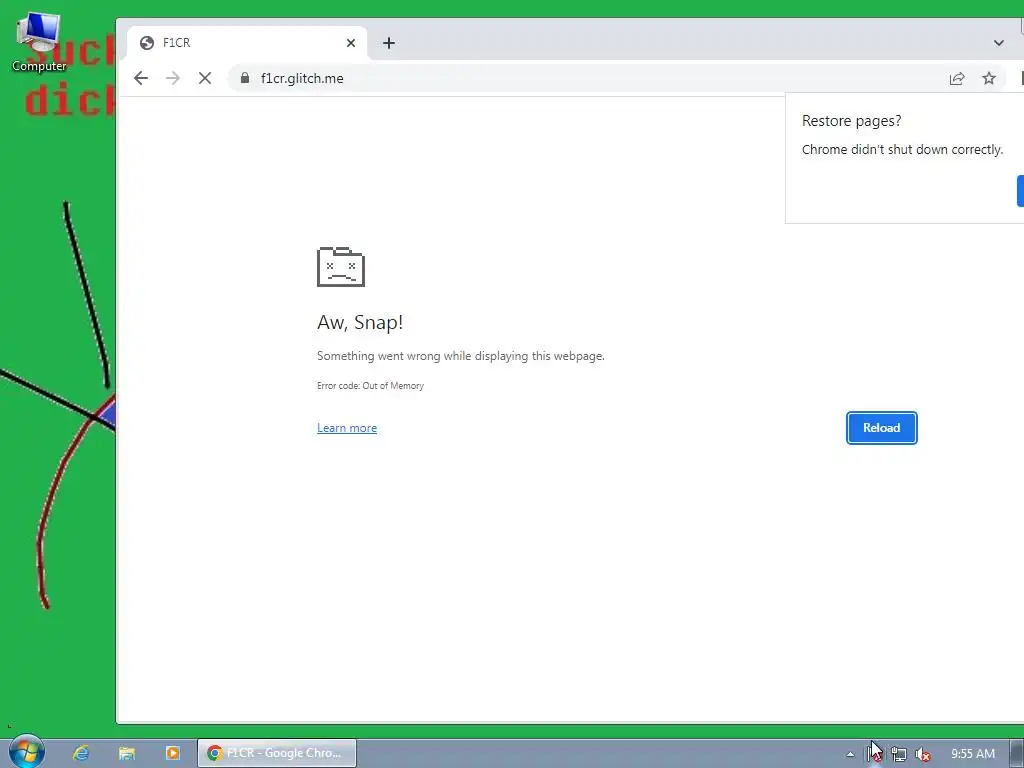Bookmark this page with the star icon
Screen dimensions: 1024x768
(x=989, y=78)
